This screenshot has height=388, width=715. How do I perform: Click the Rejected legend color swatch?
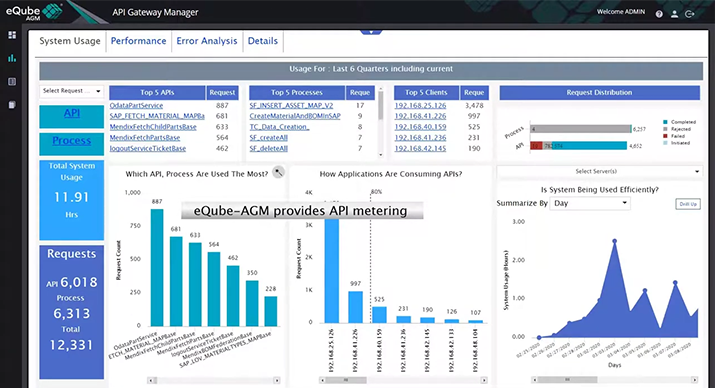coord(665,129)
